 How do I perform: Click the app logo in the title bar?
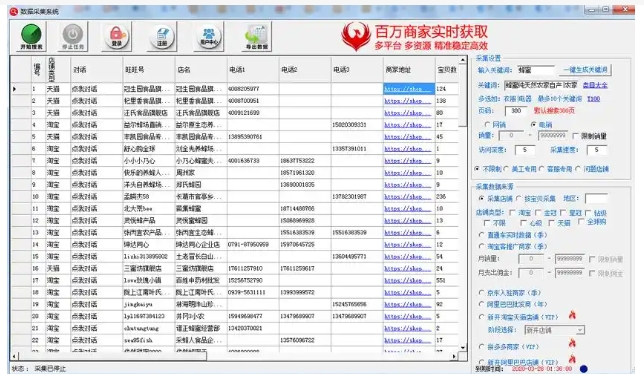(x=14, y=11)
